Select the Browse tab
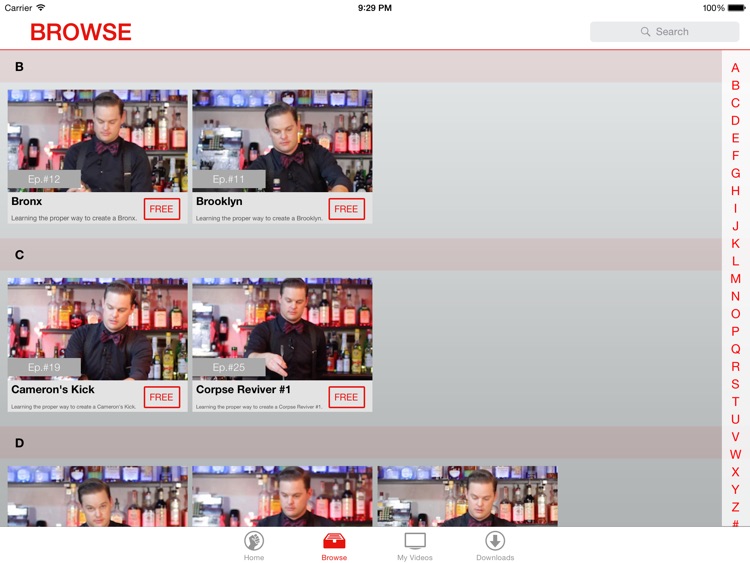 click(x=334, y=546)
